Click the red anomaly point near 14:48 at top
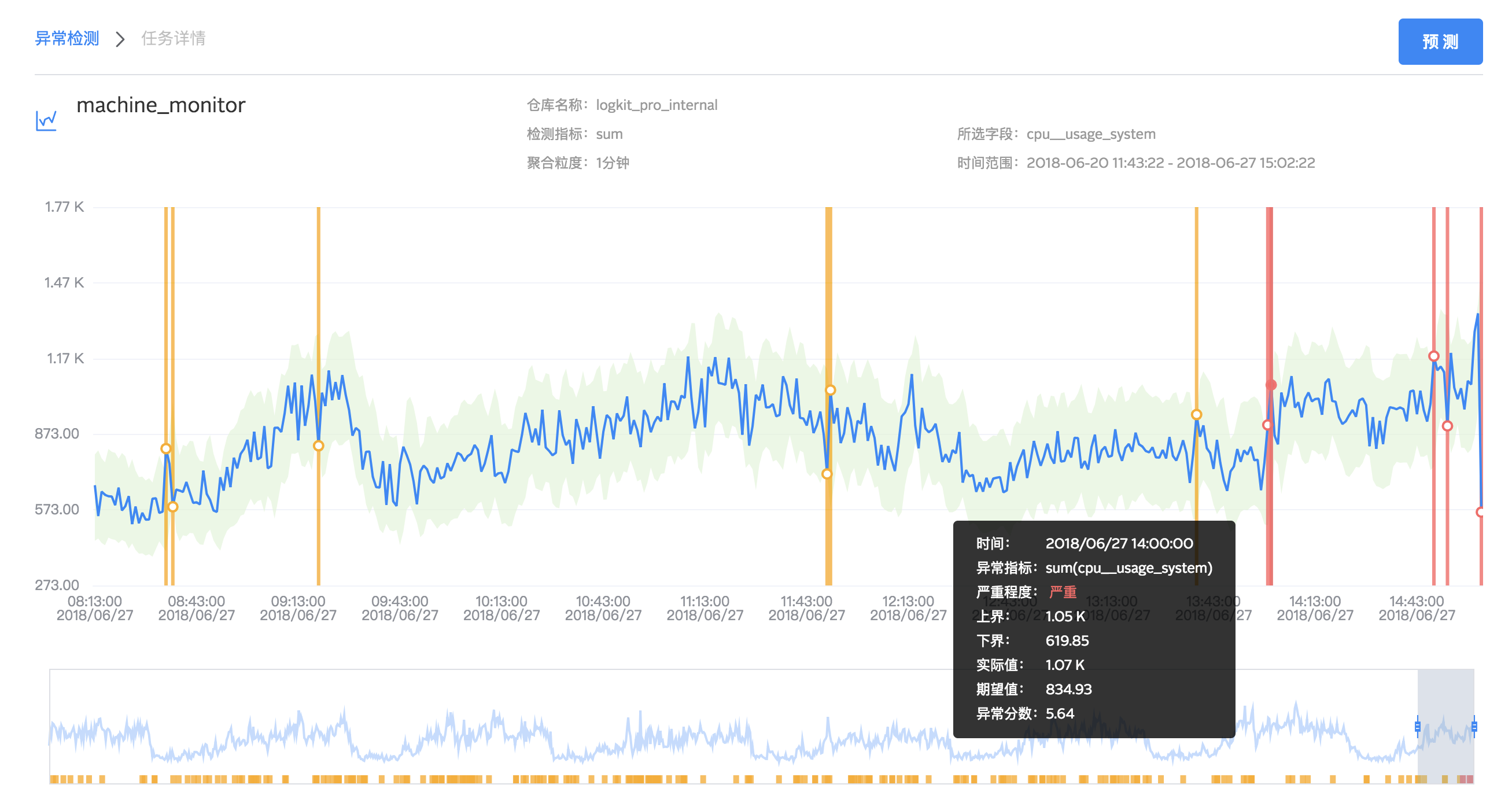This screenshot has width=1512, height=803. point(1433,356)
